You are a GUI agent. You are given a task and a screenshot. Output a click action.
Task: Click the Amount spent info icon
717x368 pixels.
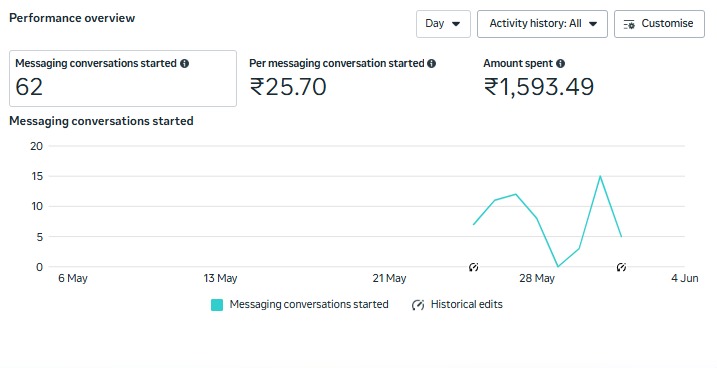[x=560, y=64]
